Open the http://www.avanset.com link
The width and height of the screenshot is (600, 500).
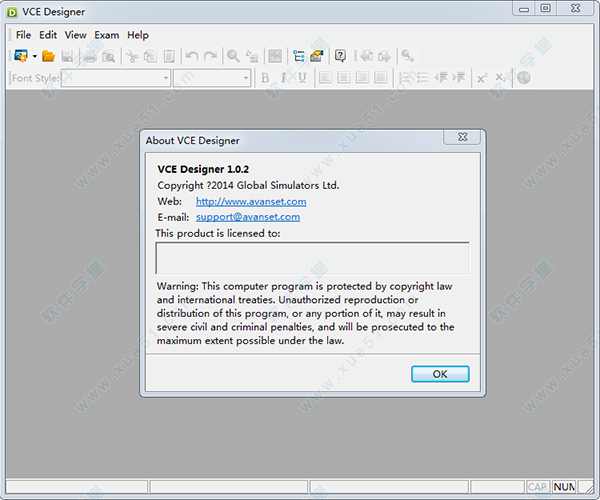coord(251,201)
